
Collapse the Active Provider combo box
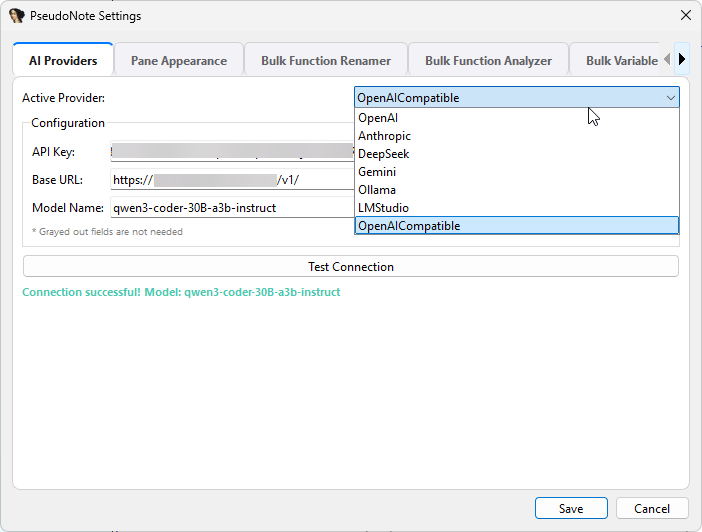(x=517, y=98)
